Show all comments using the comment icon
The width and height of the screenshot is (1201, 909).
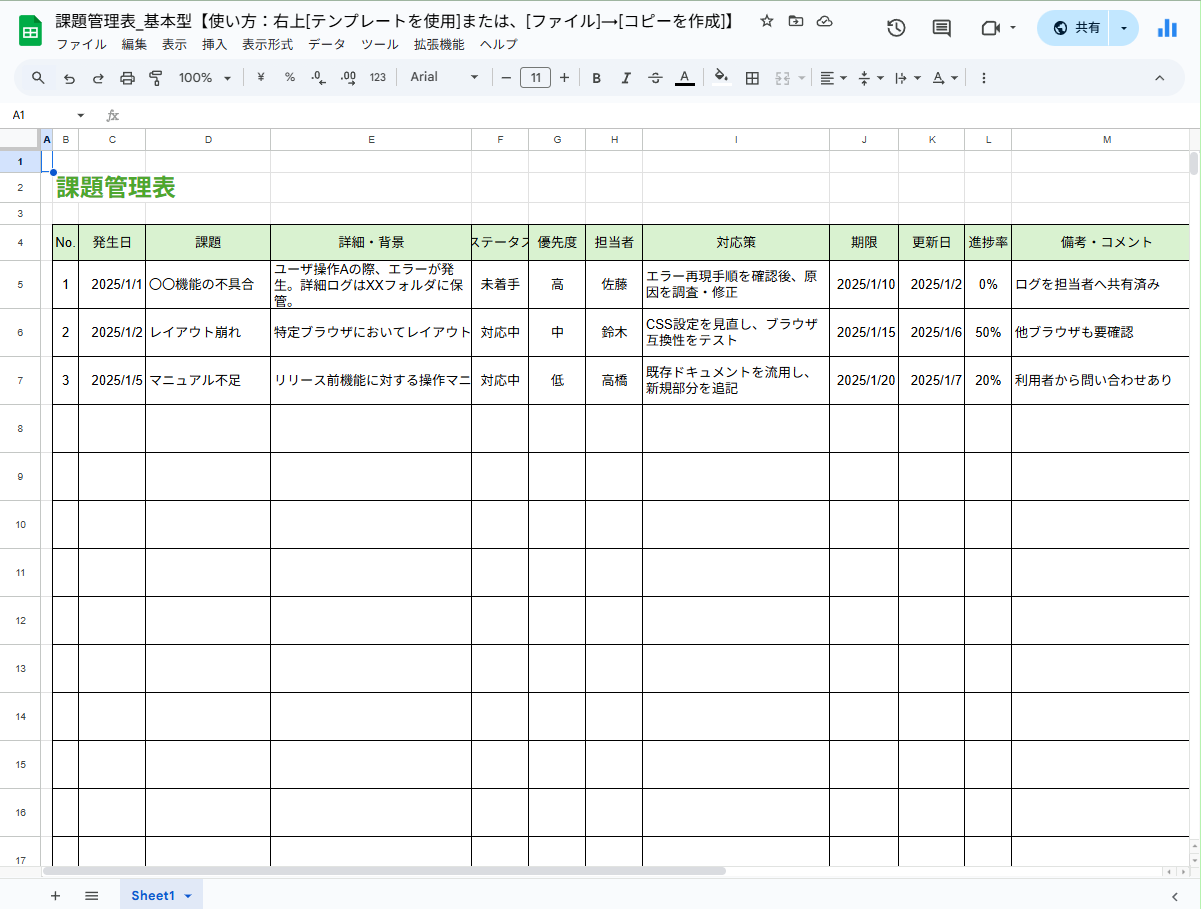point(940,29)
